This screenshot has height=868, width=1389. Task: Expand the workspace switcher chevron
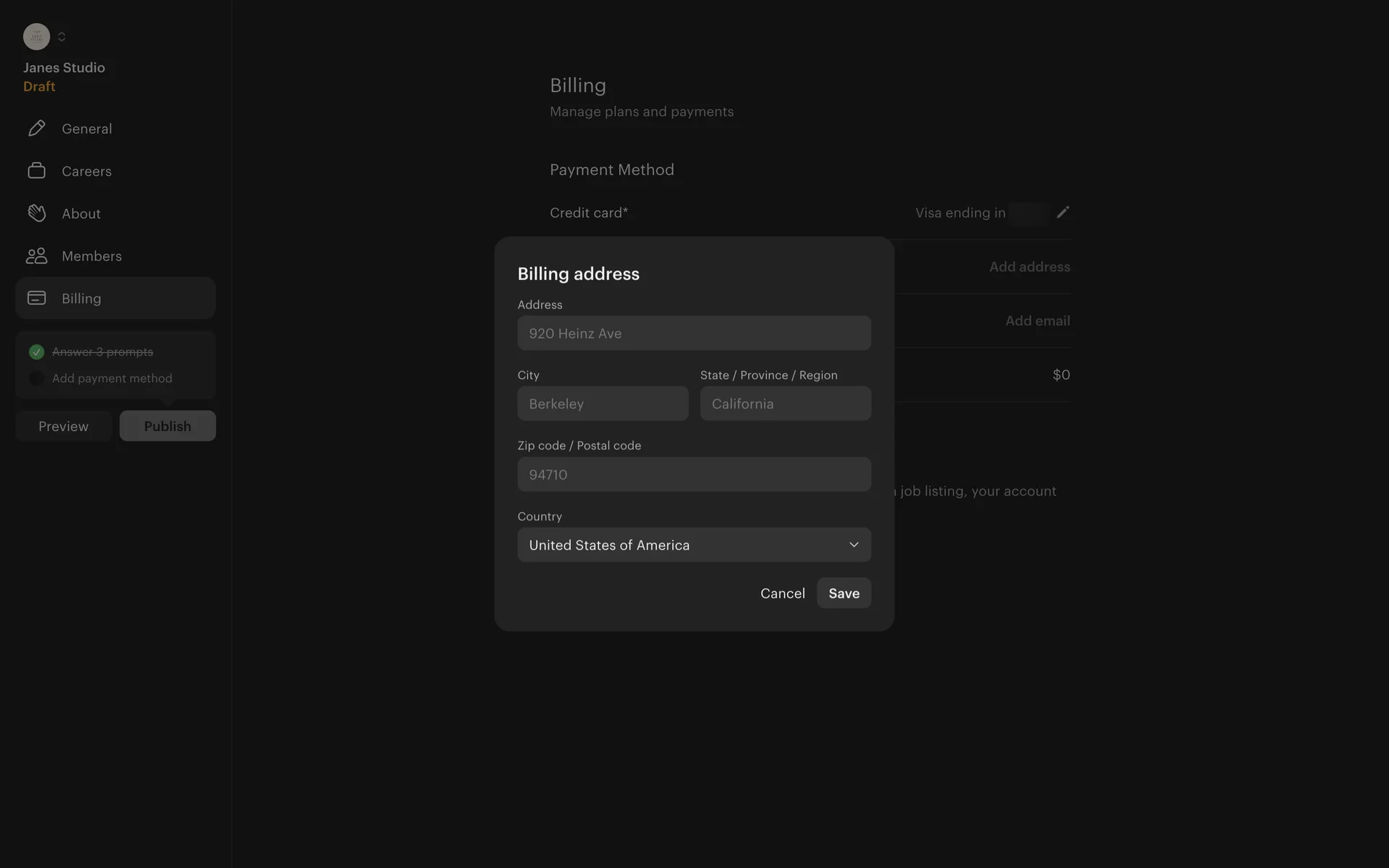(x=61, y=37)
